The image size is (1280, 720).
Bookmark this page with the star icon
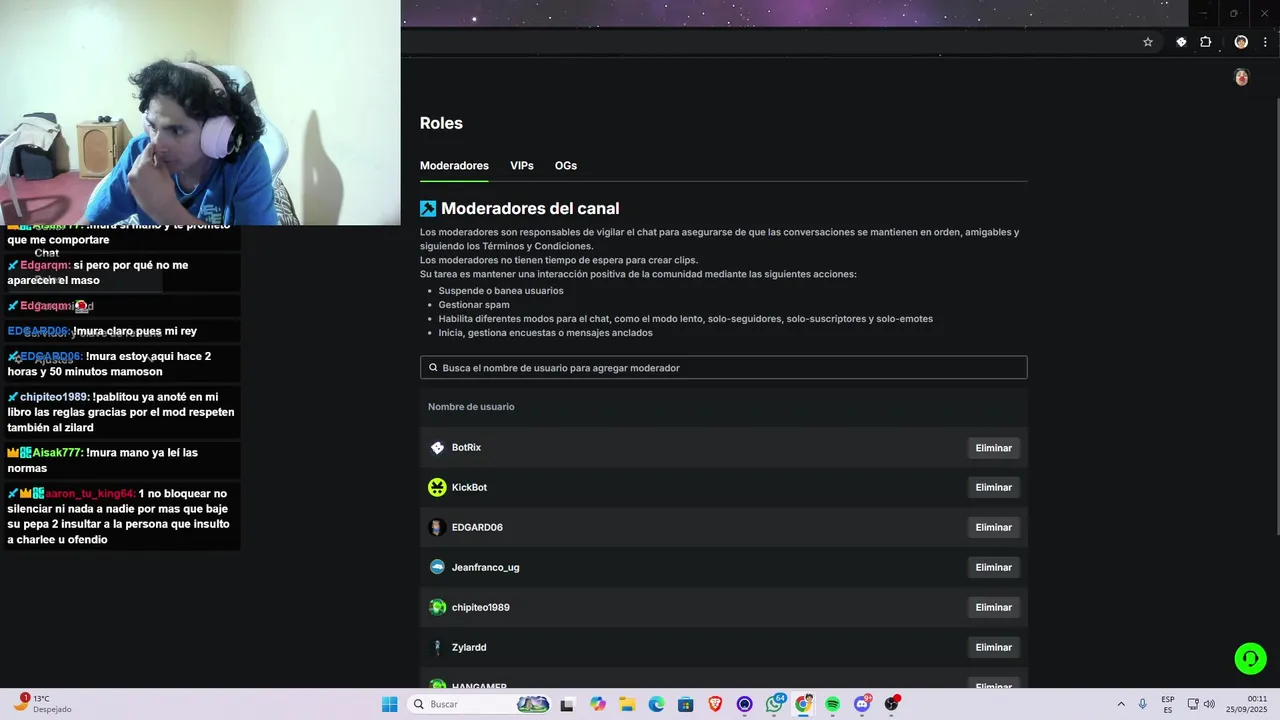pyautogui.click(x=1148, y=42)
